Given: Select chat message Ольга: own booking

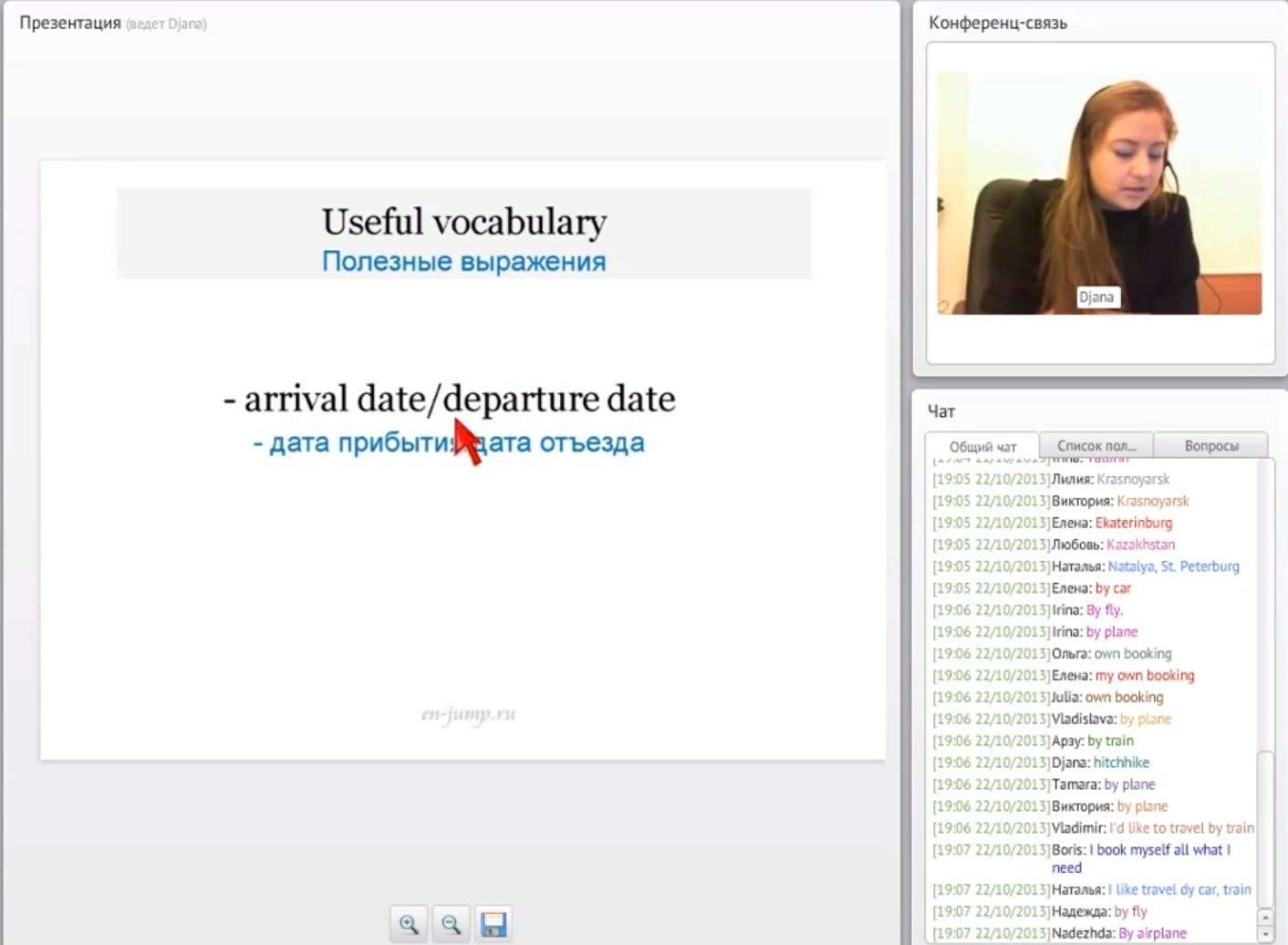Looking at the screenshot, I should point(1053,654).
